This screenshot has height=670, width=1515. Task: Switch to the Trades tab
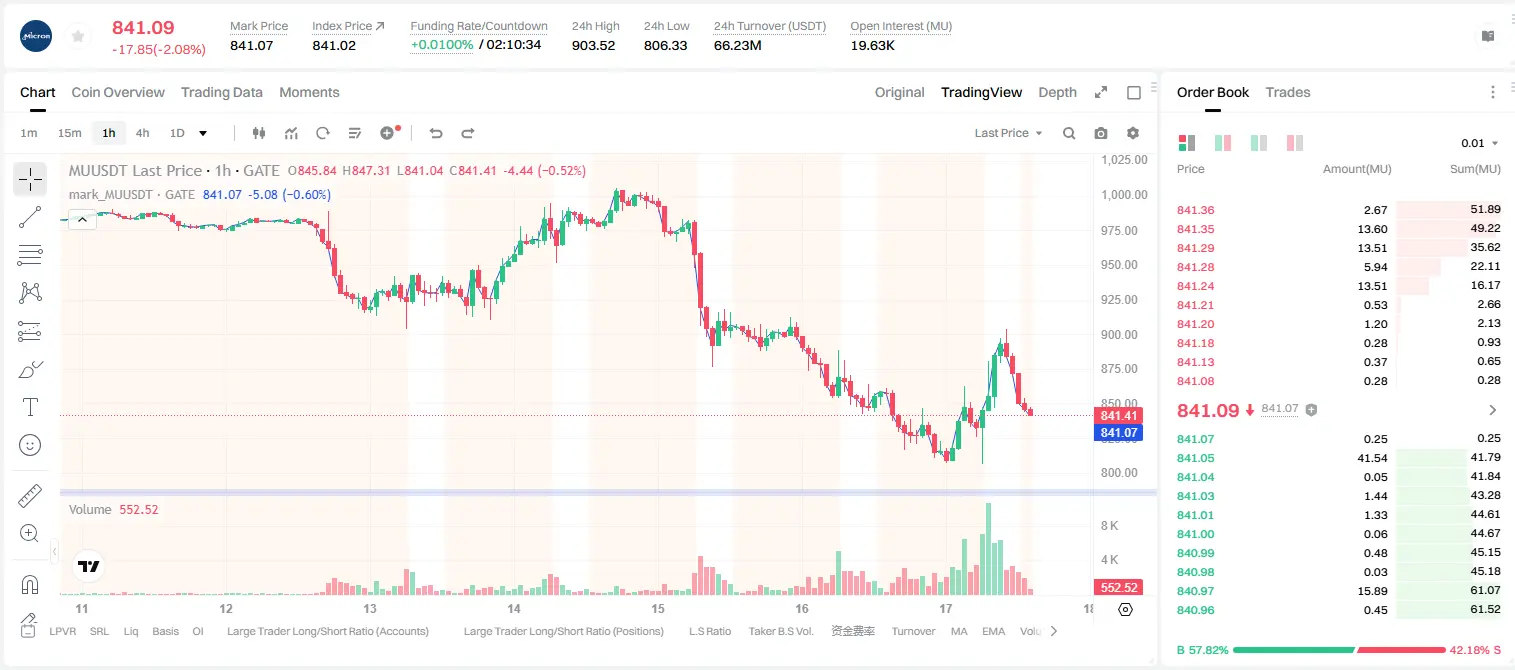pos(1287,92)
